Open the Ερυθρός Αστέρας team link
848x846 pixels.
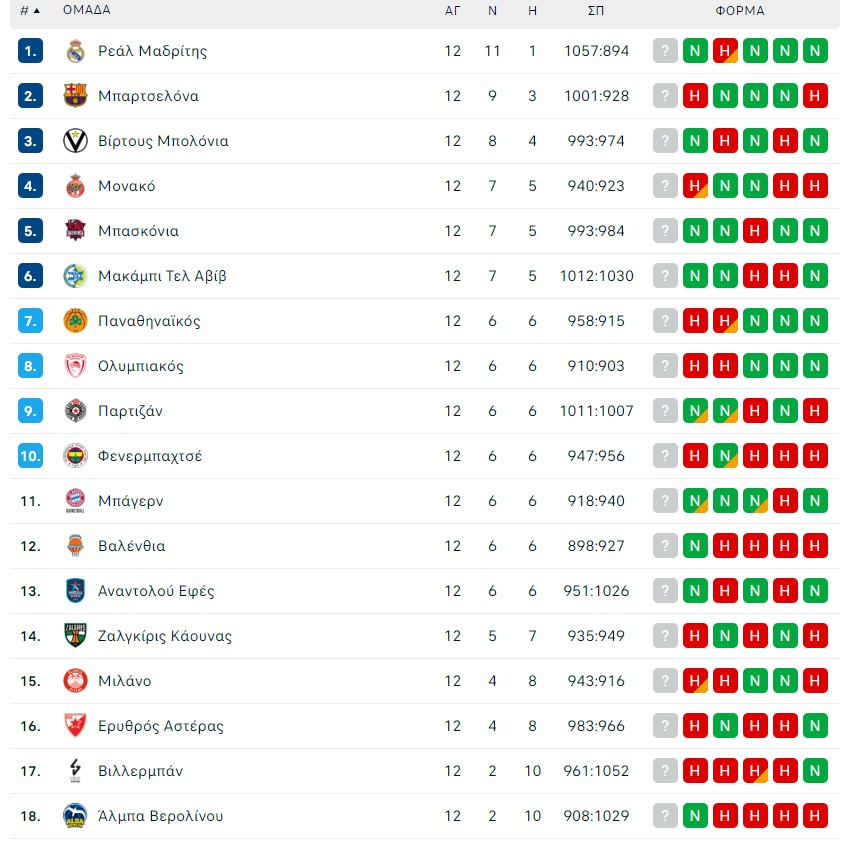pos(160,726)
